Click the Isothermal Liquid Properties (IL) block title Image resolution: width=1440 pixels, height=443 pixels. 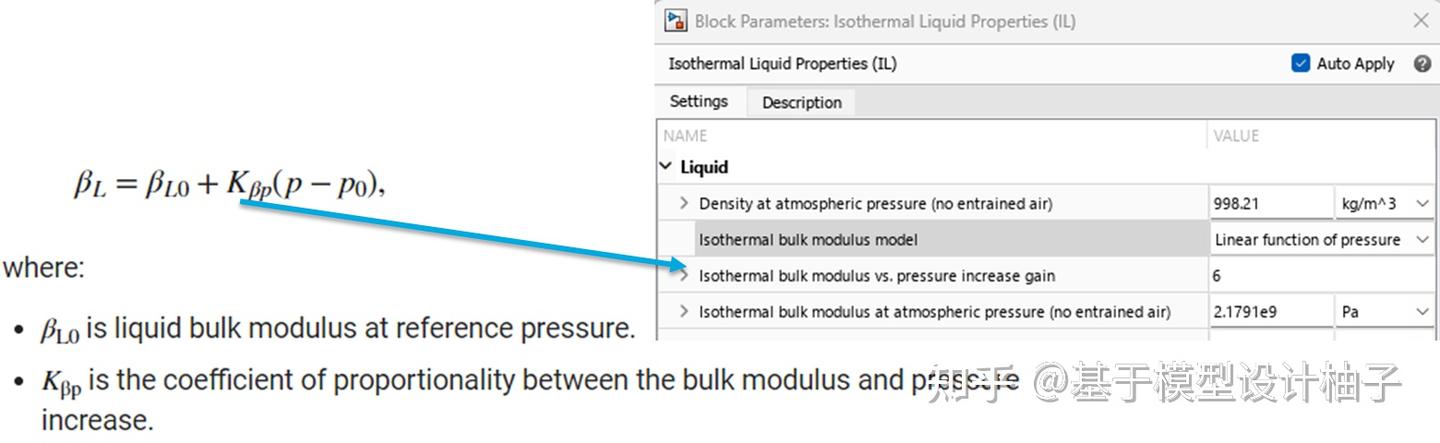coord(782,63)
